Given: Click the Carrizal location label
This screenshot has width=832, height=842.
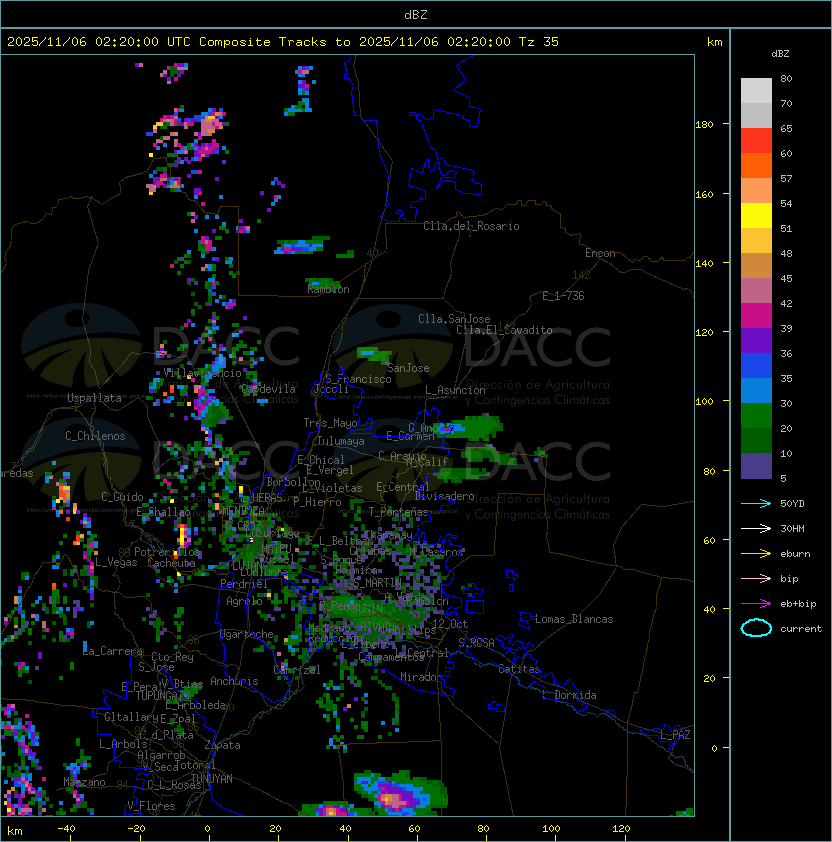Looking at the screenshot, I should click(x=297, y=670).
